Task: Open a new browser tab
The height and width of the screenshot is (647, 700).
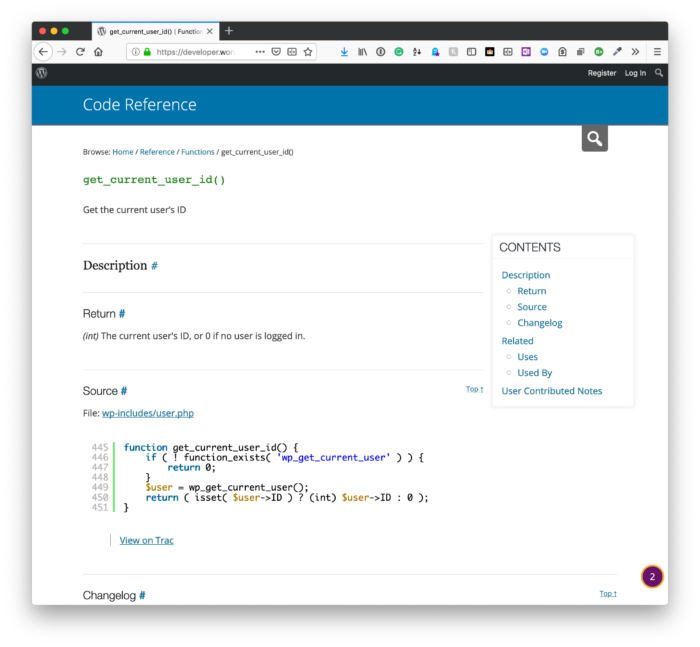Action: (229, 31)
